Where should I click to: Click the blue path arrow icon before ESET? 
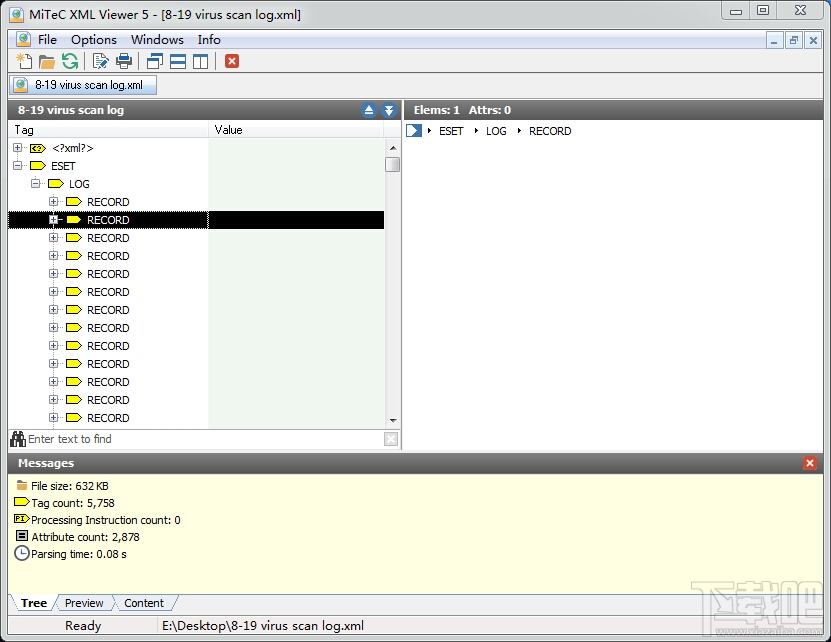pyautogui.click(x=413, y=130)
